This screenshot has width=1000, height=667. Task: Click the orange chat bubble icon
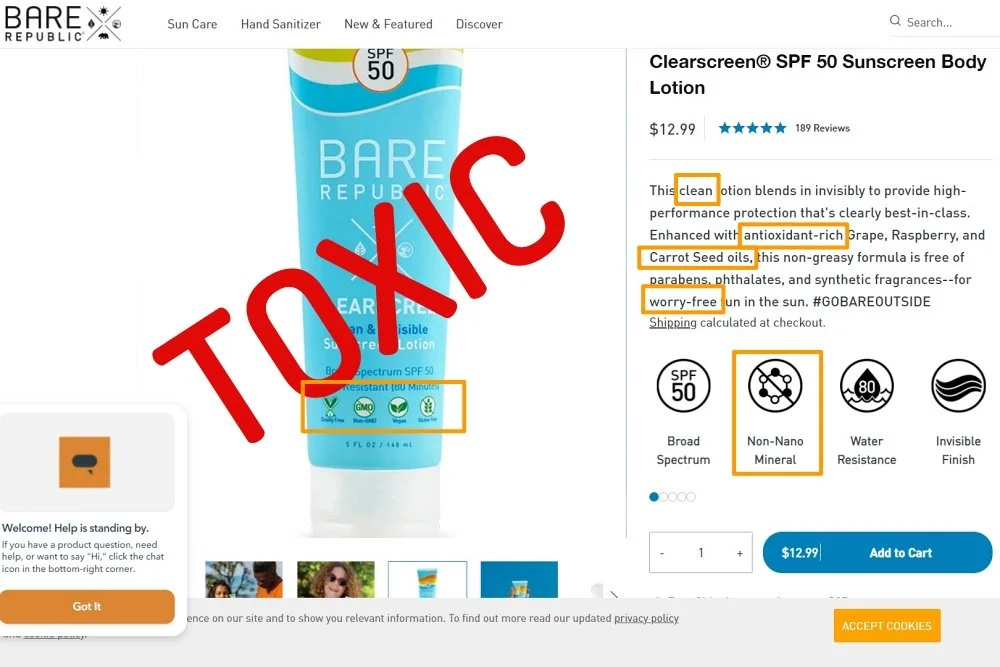(85, 462)
